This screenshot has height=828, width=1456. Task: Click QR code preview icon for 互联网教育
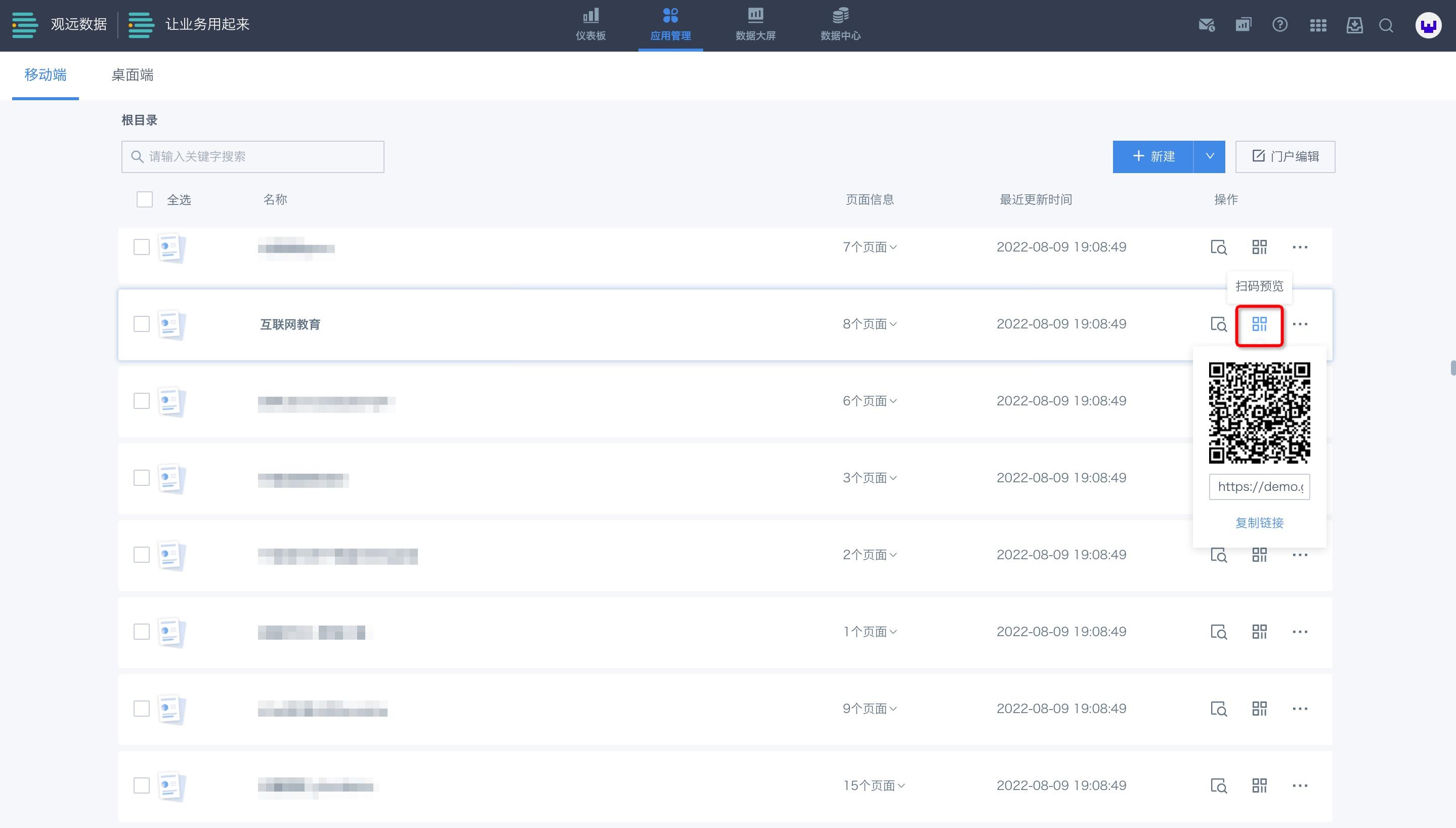(1259, 324)
